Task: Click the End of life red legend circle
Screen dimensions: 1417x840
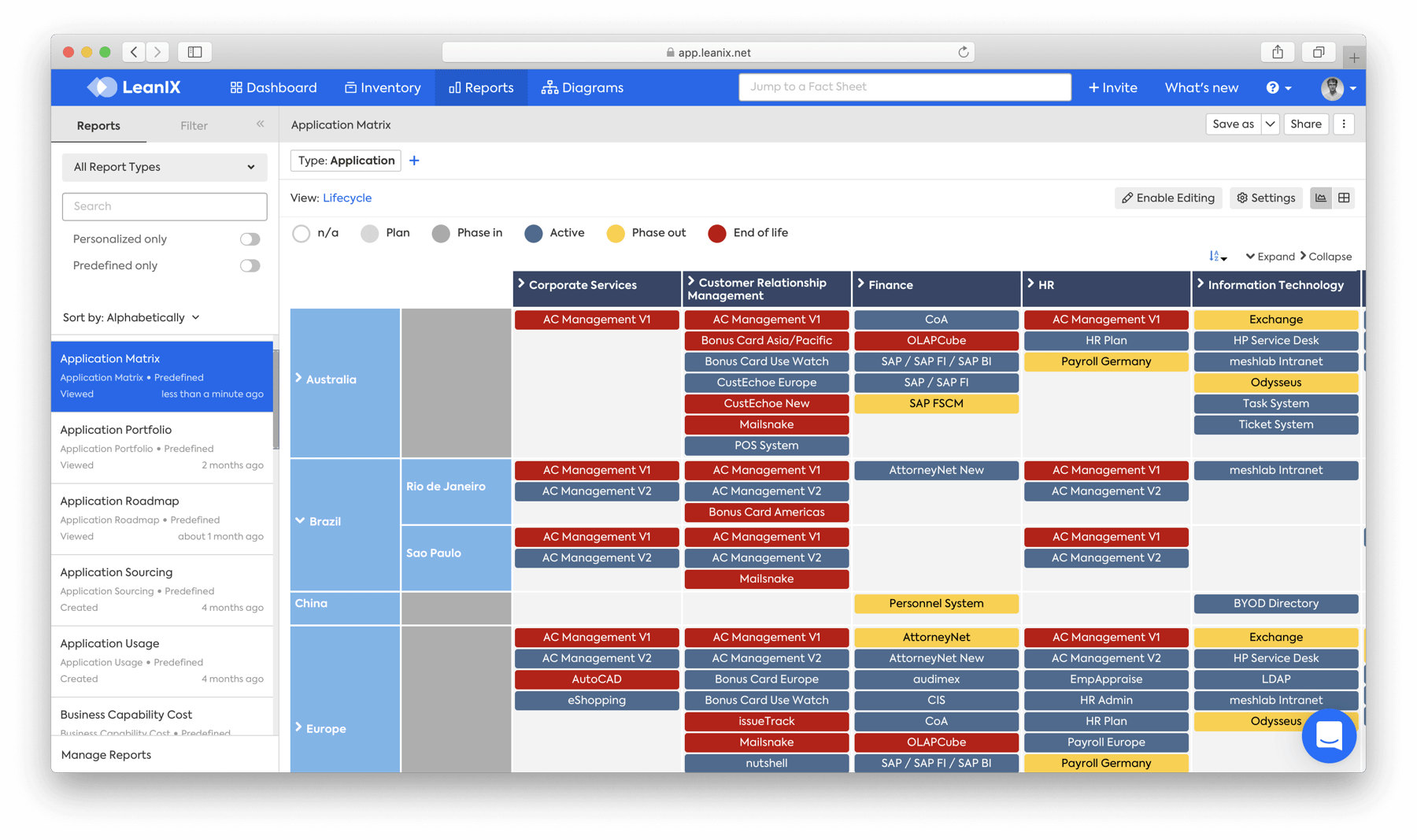Action: pyautogui.click(x=716, y=233)
